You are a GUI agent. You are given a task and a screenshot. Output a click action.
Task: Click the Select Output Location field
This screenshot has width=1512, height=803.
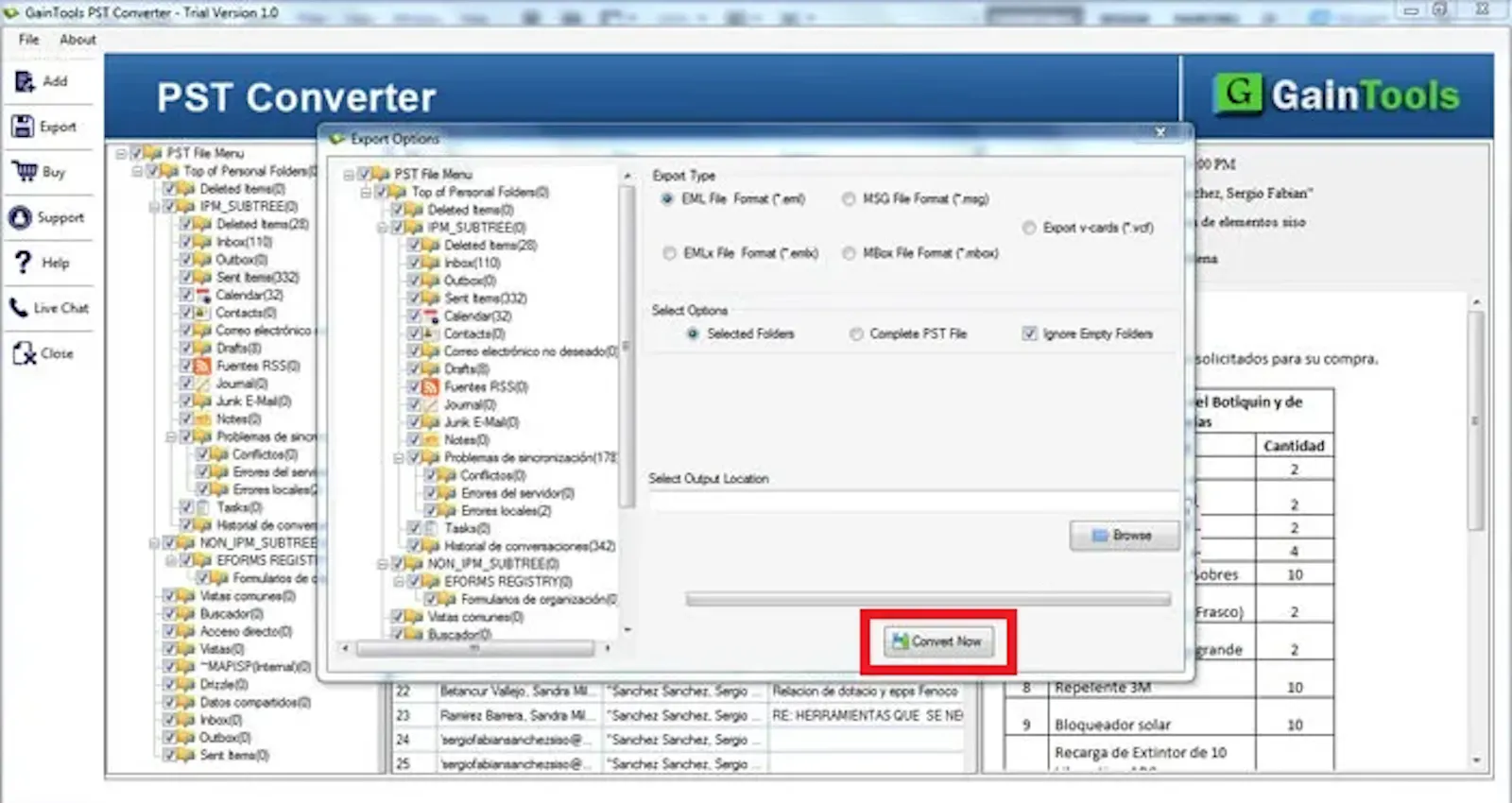(915, 502)
